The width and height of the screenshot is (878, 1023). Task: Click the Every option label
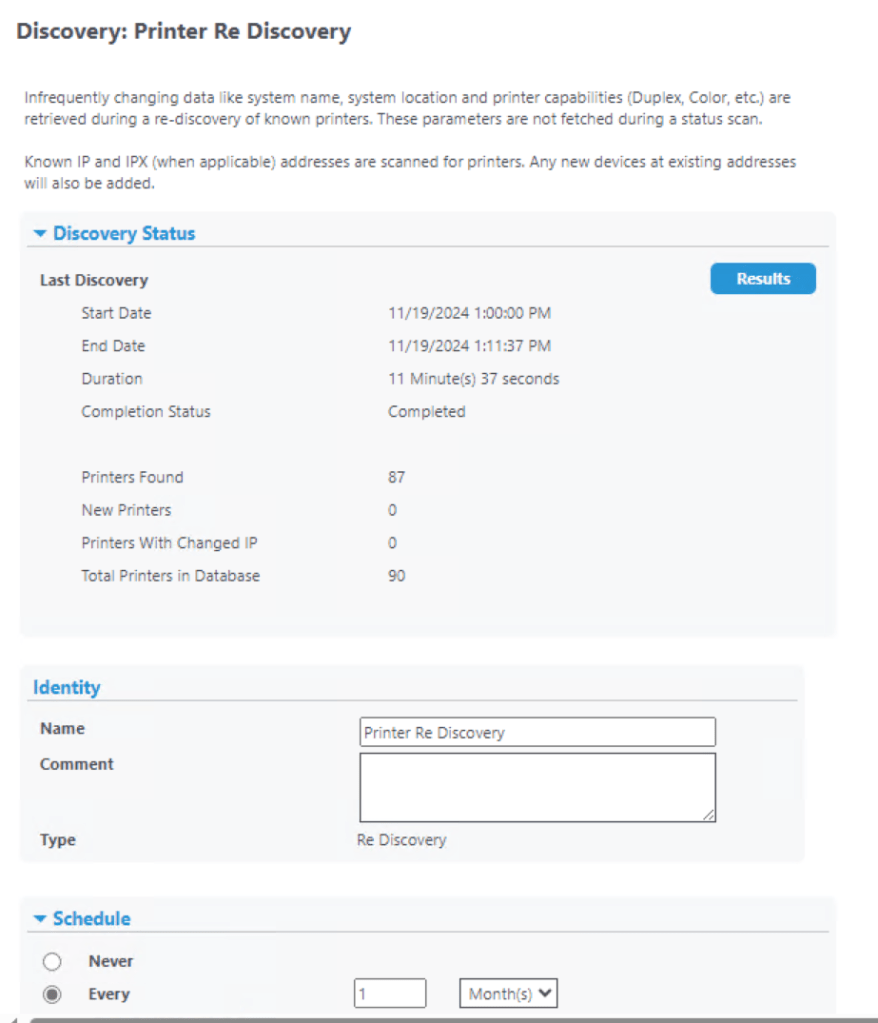(109, 995)
